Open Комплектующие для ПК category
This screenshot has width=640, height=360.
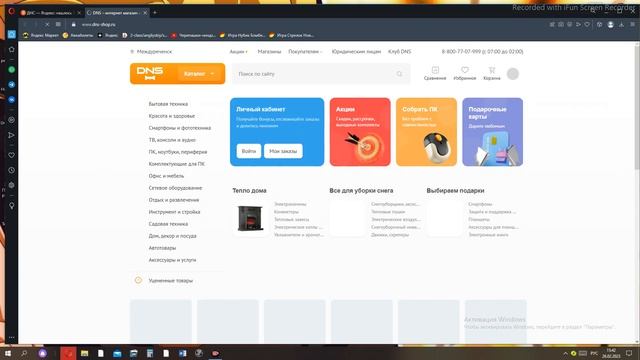[176, 164]
